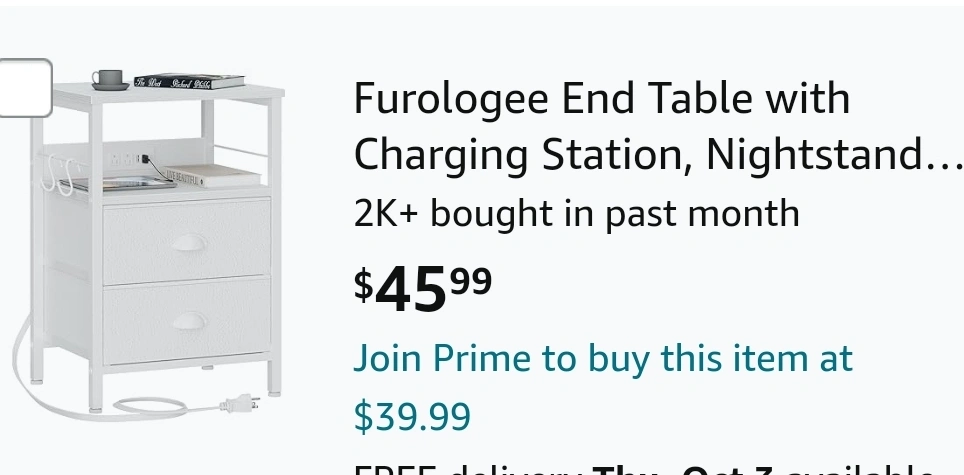Click the side hooks on the nightstand
This screenshot has height=475, width=964.
coord(58,176)
